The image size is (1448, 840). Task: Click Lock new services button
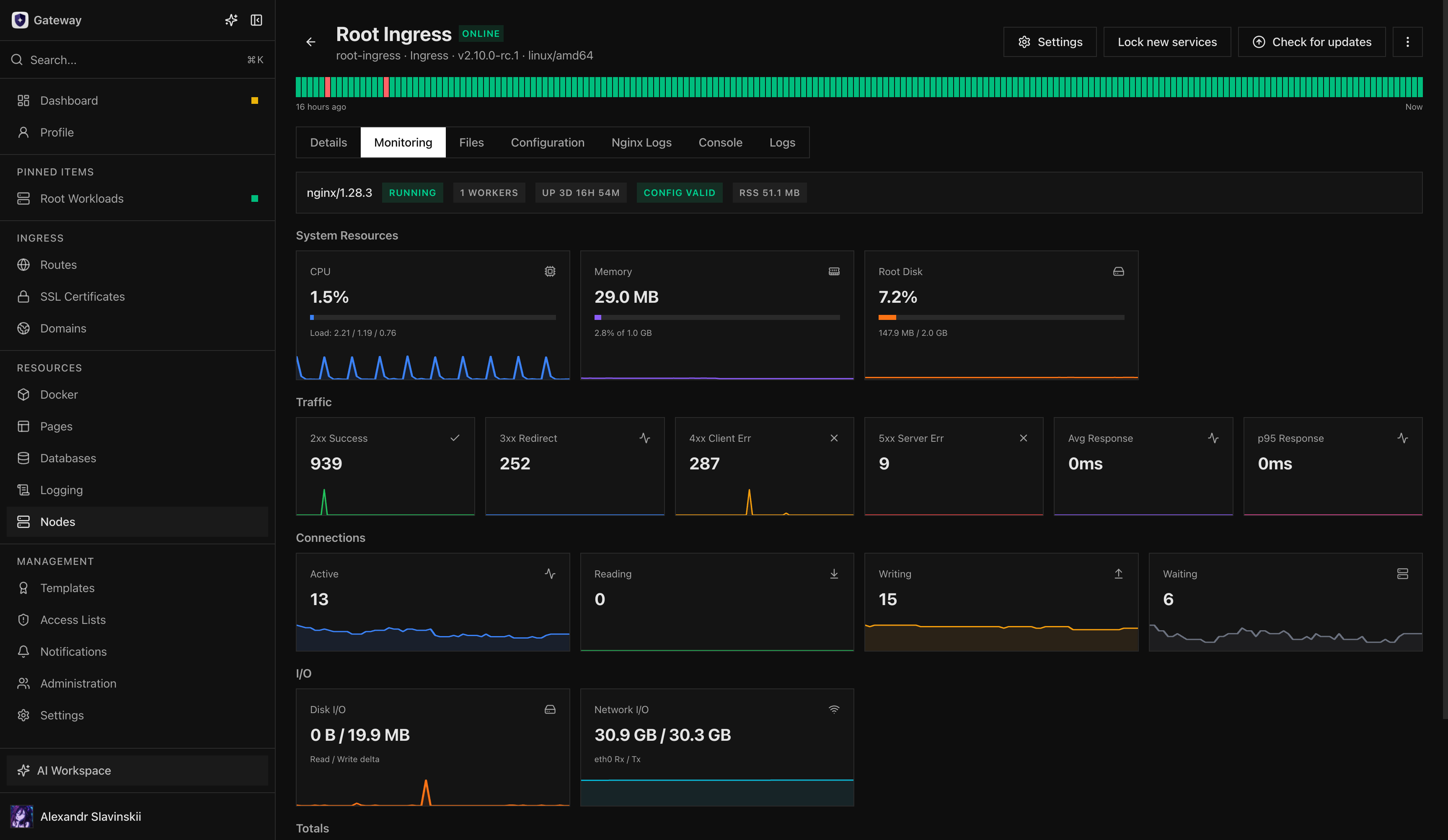pos(1167,42)
